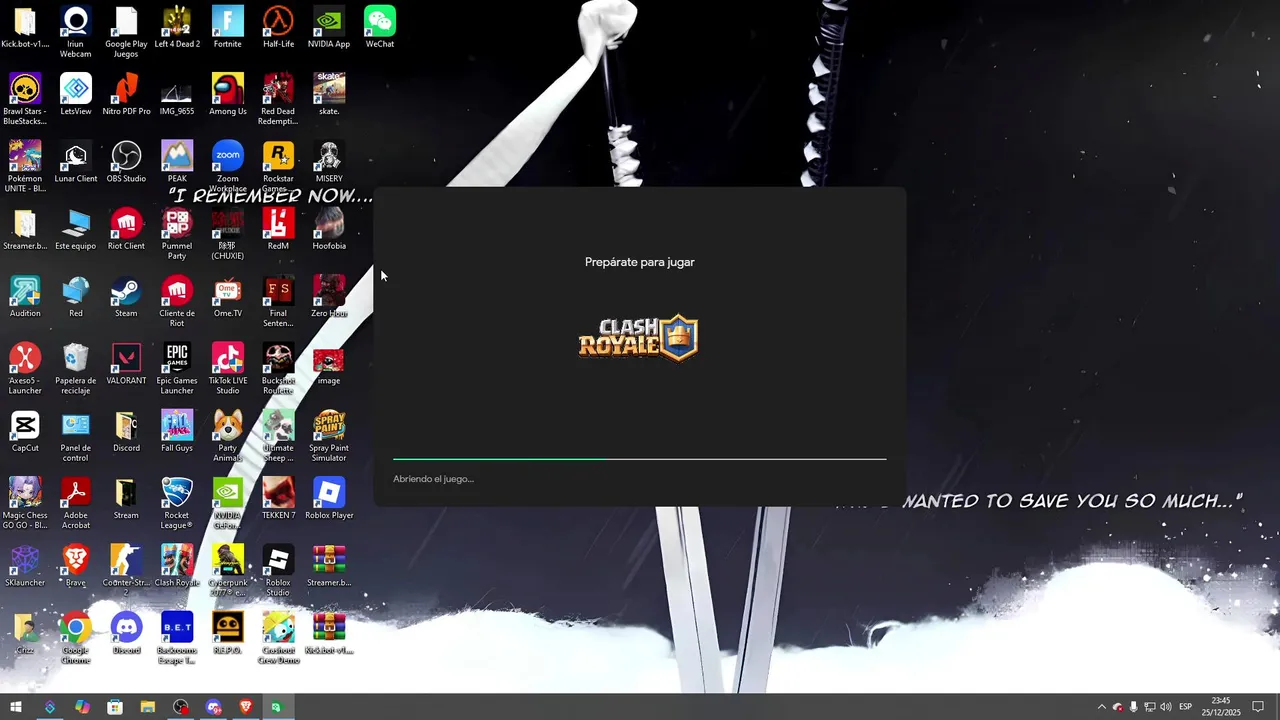Image resolution: width=1280 pixels, height=720 pixels.
Task: Open File Explorer from the taskbar
Action: [x=148, y=707]
